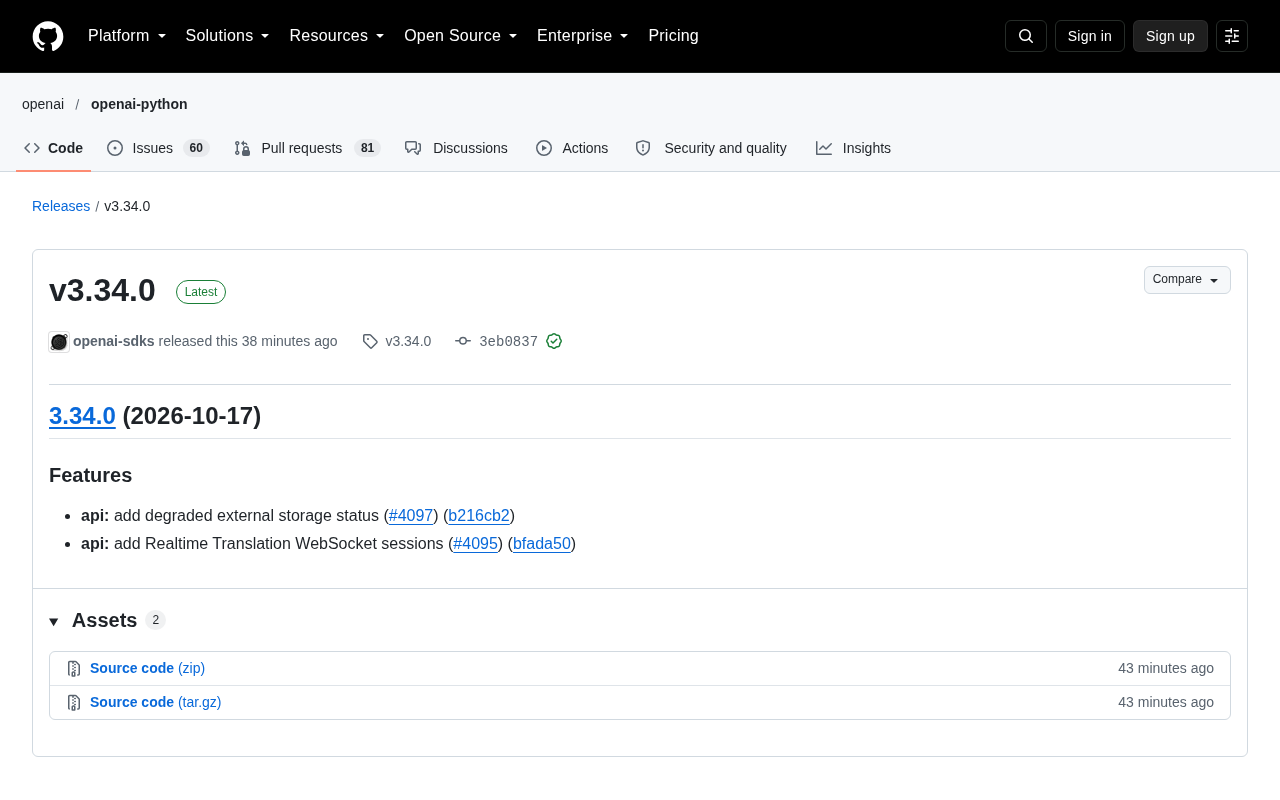Click the openai-sdks avatar image
The height and width of the screenshot is (800, 1280).
[59, 342]
